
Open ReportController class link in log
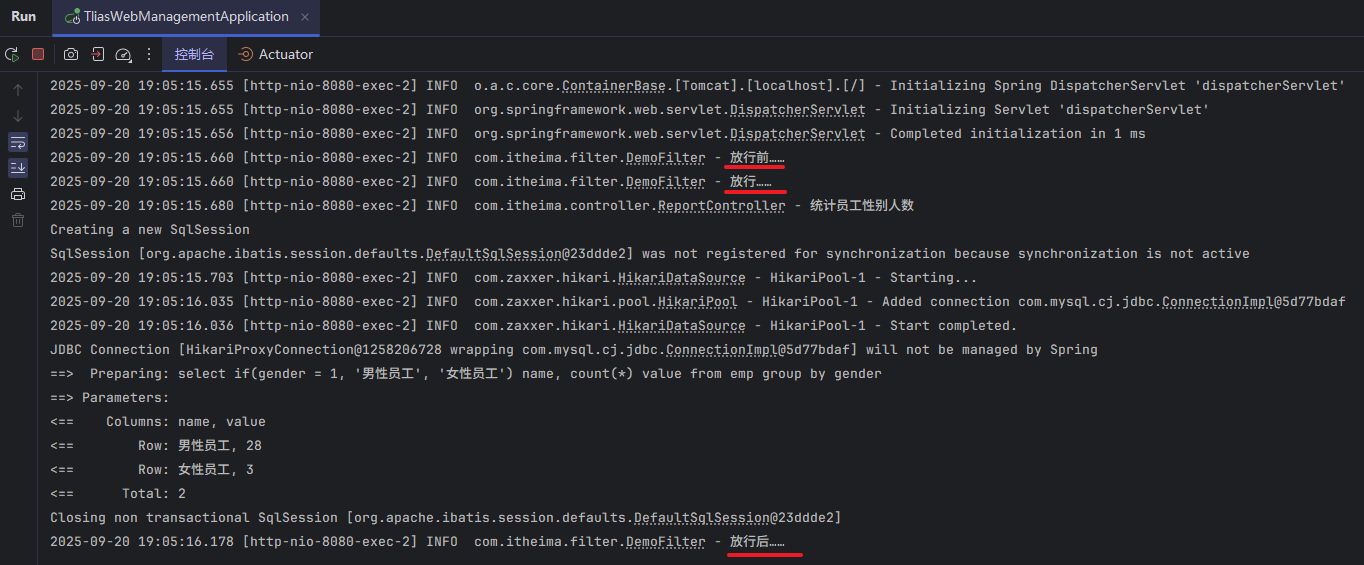click(x=721, y=206)
